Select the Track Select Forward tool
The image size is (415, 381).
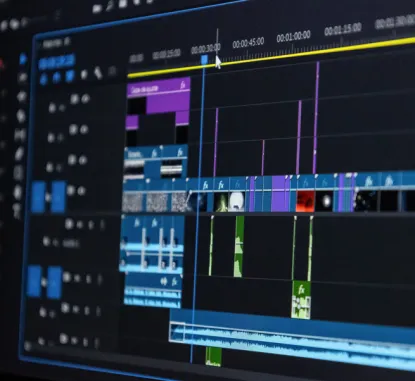[22, 78]
